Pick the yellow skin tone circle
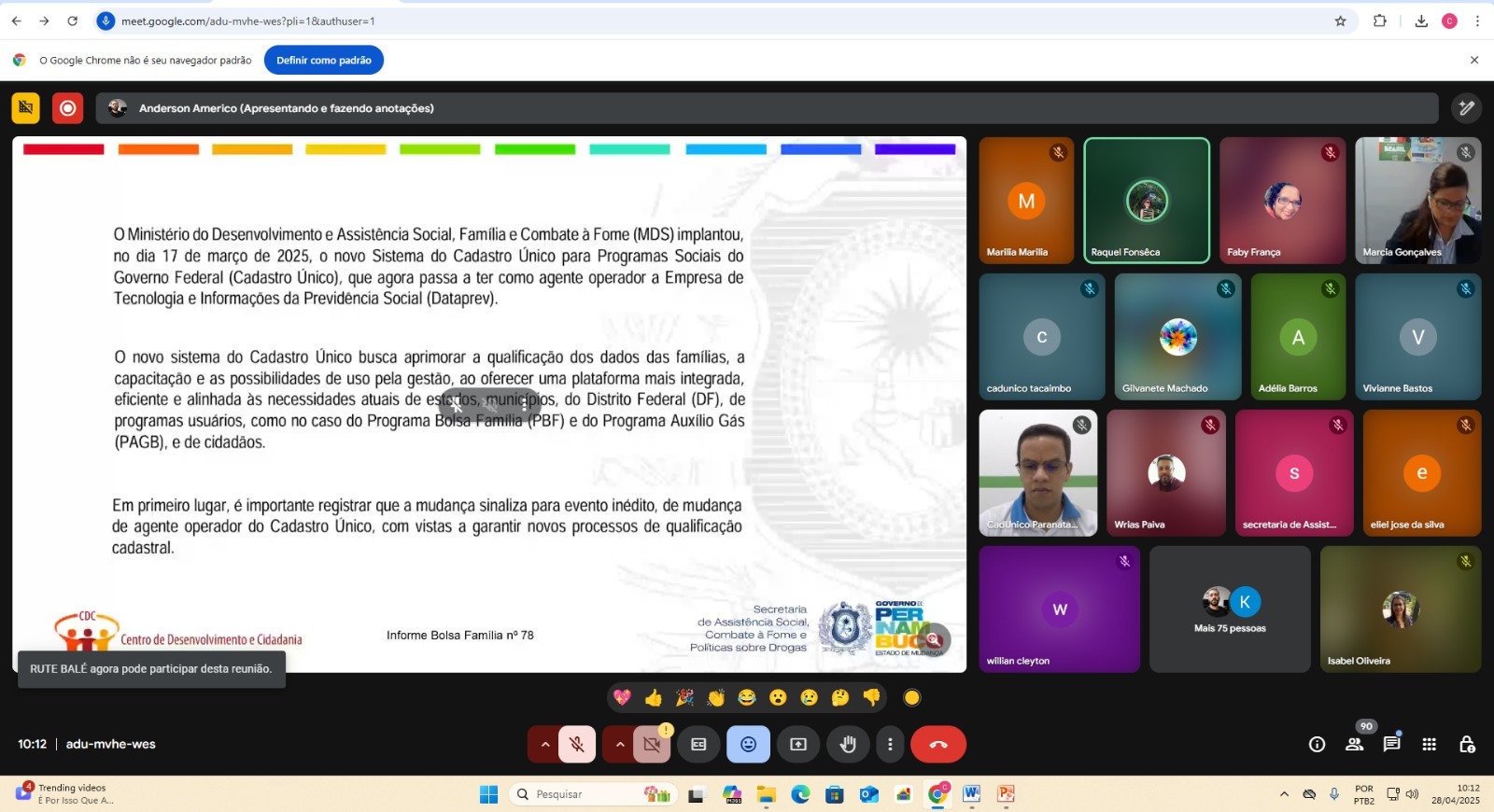The image size is (1494, 812). 912,697
